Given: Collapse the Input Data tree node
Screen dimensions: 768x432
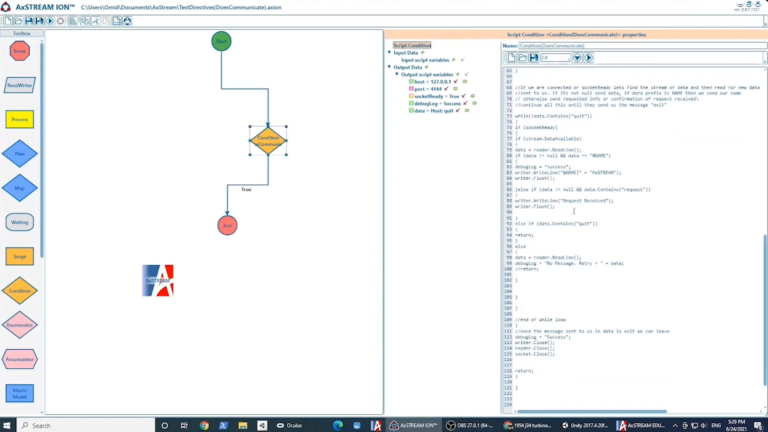Looking at the screenshot, I should 389,52.
